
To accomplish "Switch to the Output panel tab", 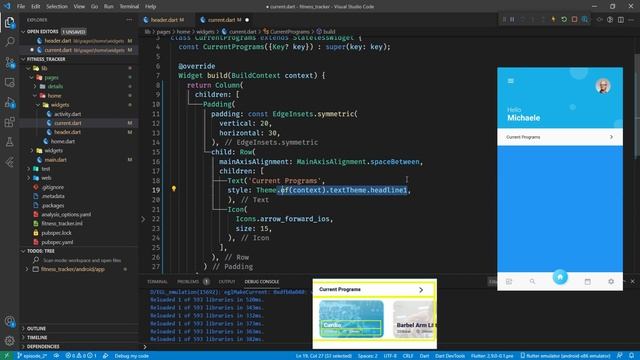I will point(227,282).
